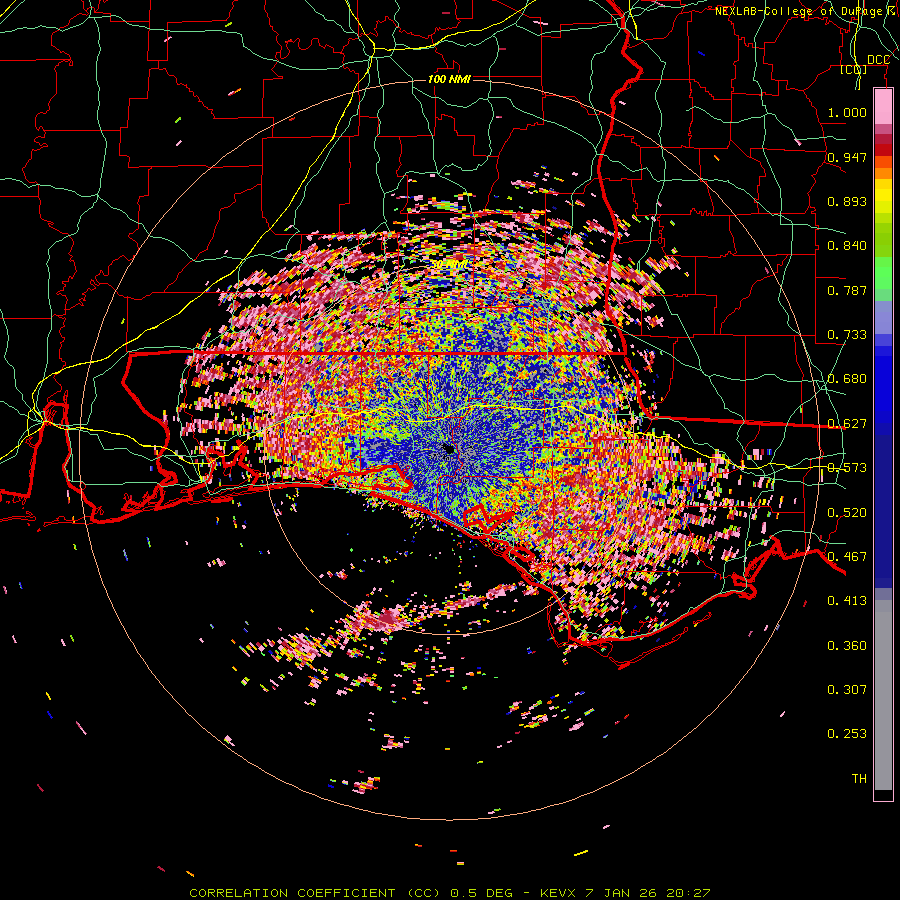Image resolution: width=900 pixels, height=900 pixels.
Task: Click the 20:27 timestamp in the caption
Action: coord(689,893)
